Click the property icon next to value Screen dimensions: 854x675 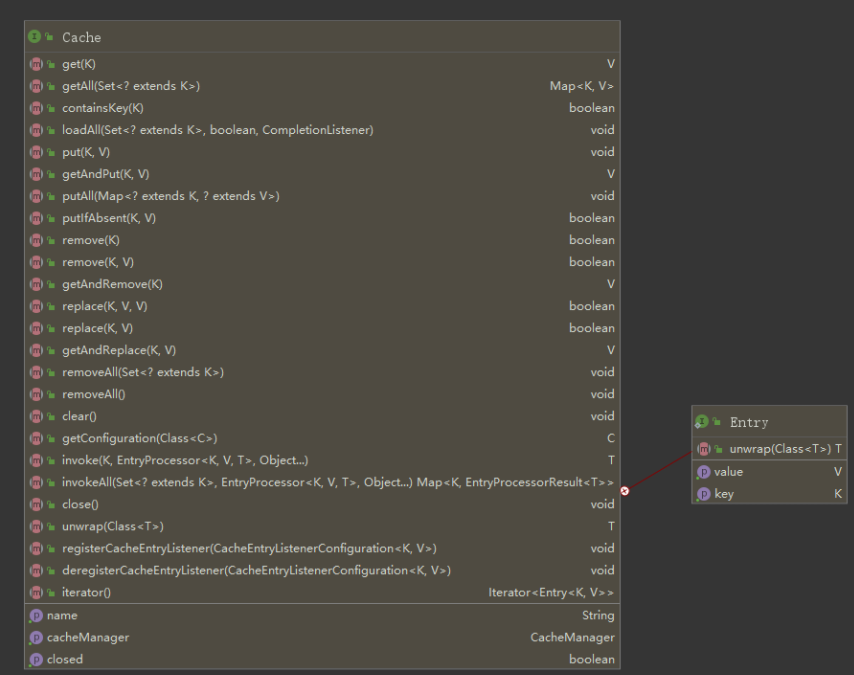click(703, 472)
